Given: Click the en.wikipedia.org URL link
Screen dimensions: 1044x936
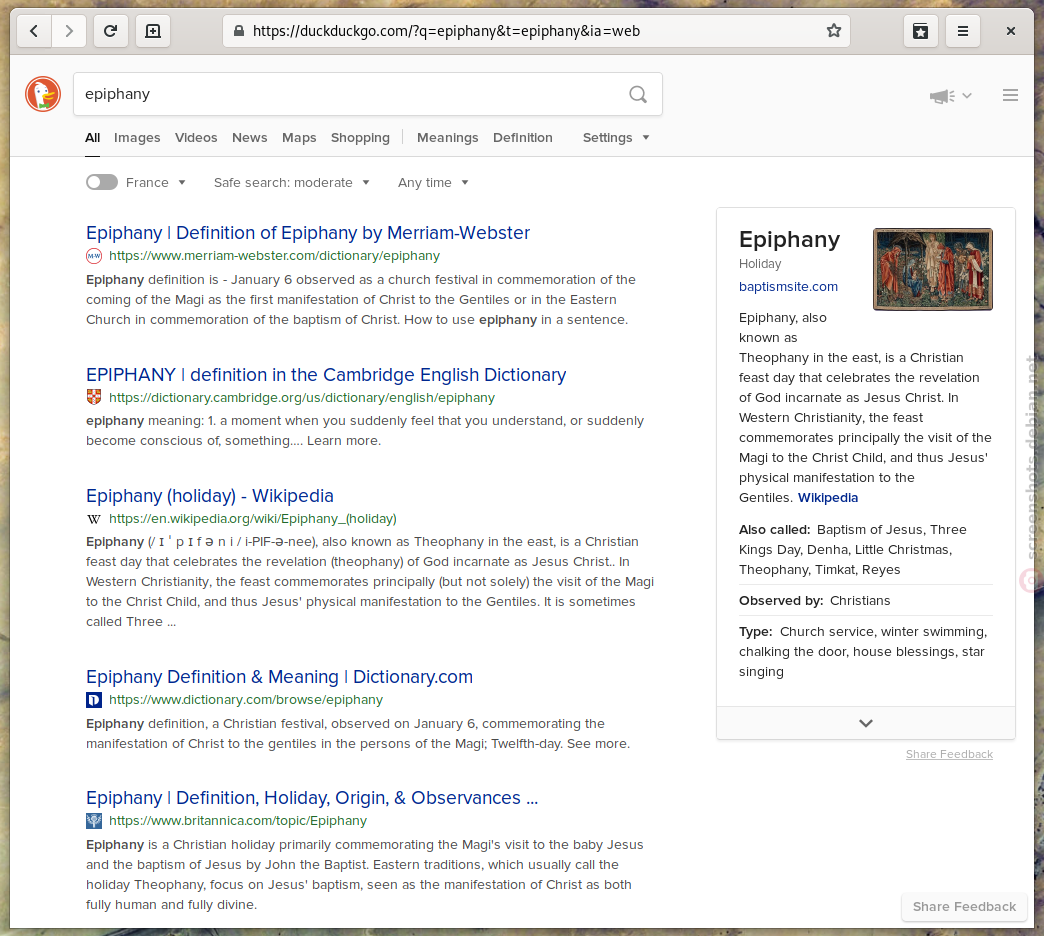Looking at the screenshot, I should coord(253,519).
